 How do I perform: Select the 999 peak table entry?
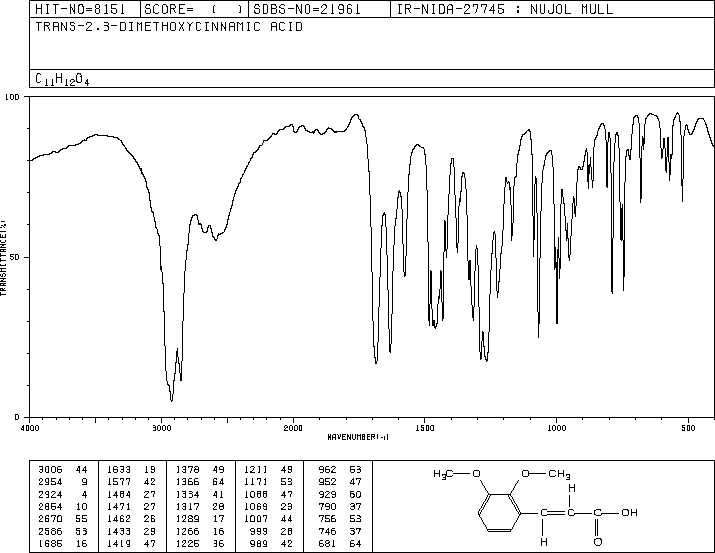click(x=271, y=531)
